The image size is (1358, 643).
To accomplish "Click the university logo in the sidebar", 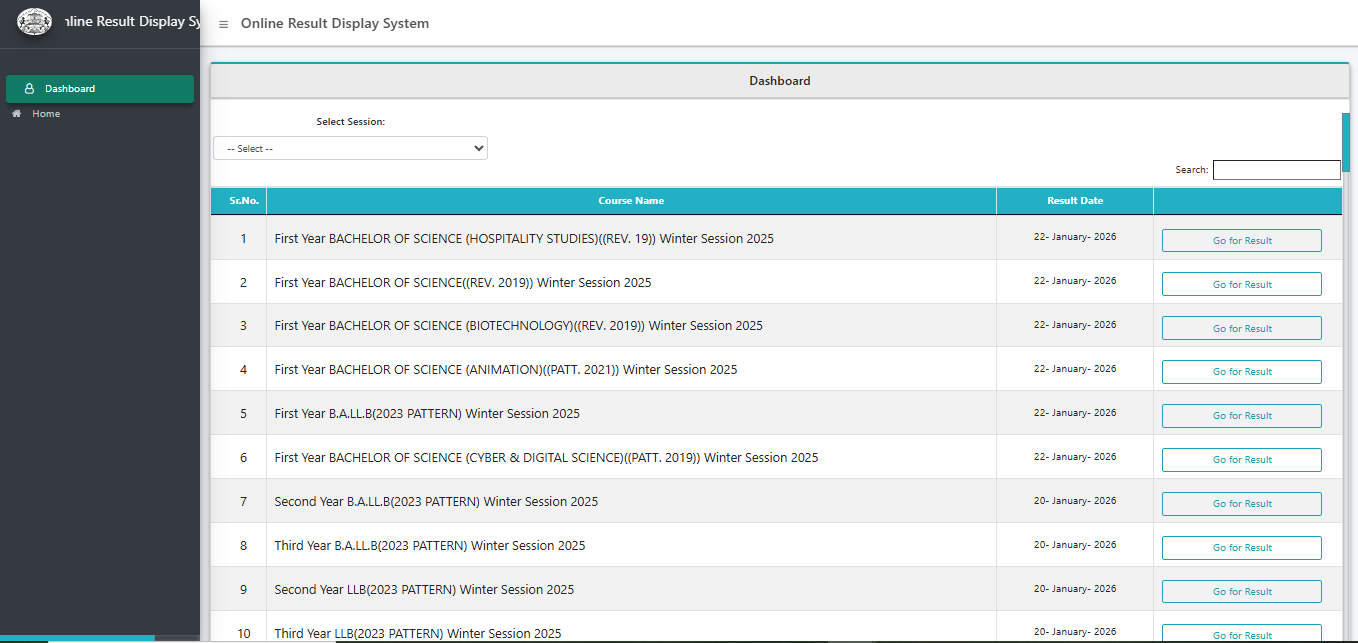I will [x=35, y=22].
